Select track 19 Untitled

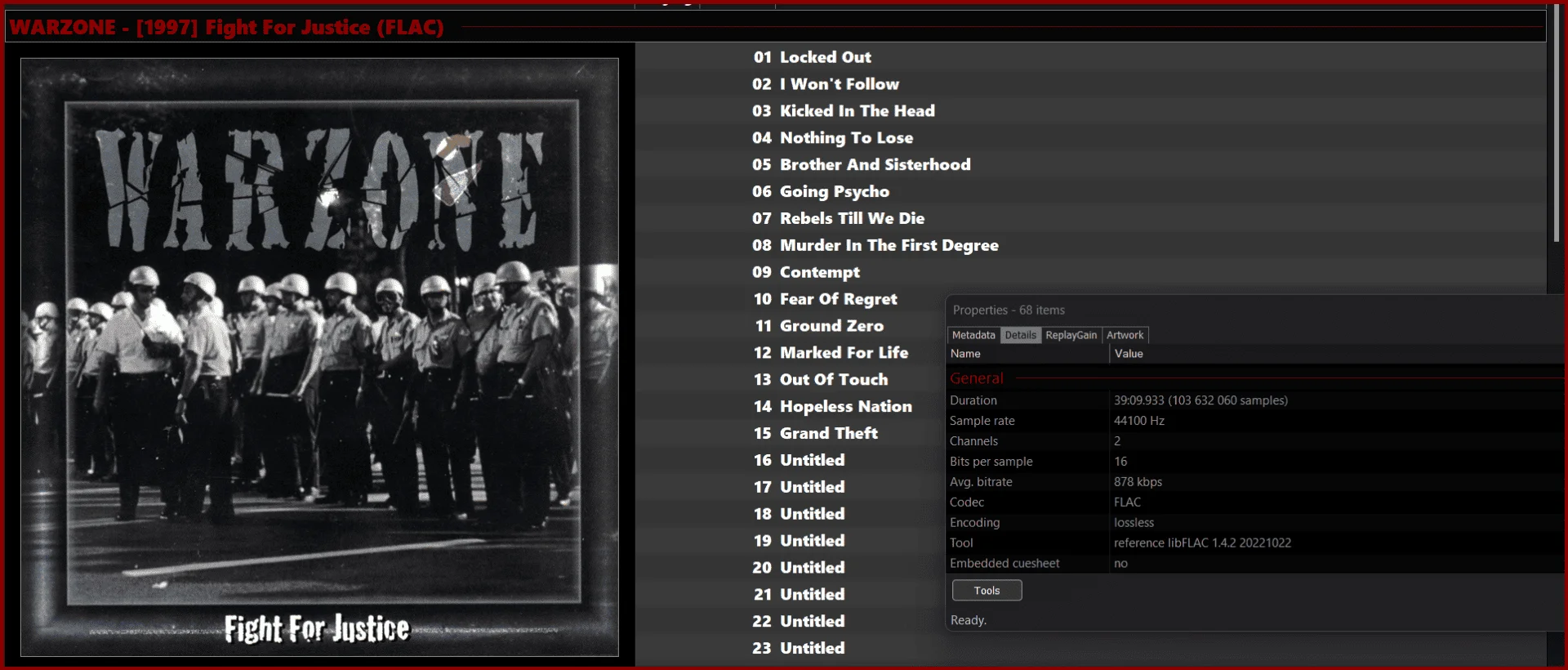799,541
